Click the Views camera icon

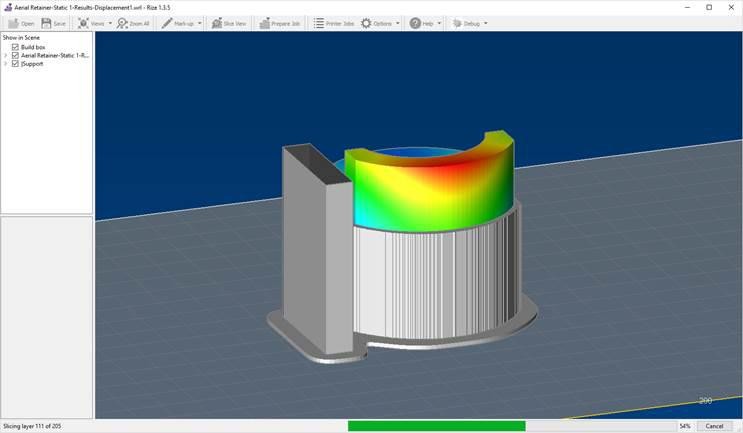pyautogui.click(x=83, y=23)
